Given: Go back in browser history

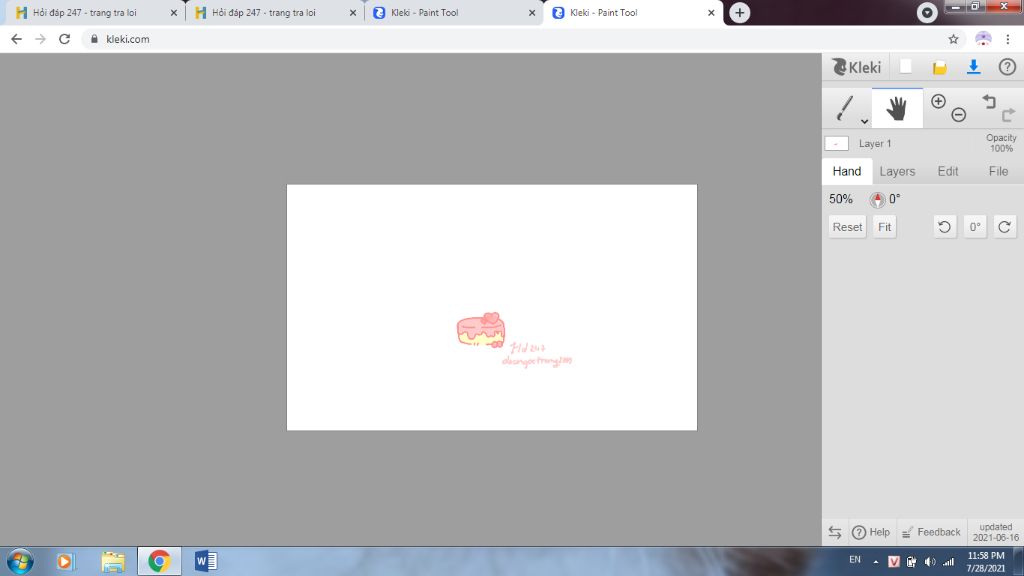Looking at the screenshot, I should [16, 39].
